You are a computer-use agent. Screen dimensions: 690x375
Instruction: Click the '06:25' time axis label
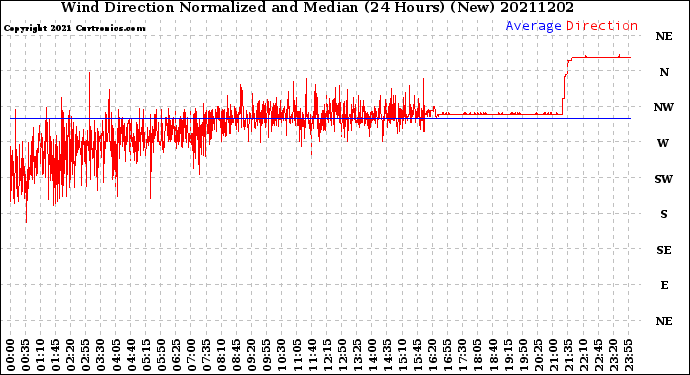pyautogui.click(x=176, y=355)
